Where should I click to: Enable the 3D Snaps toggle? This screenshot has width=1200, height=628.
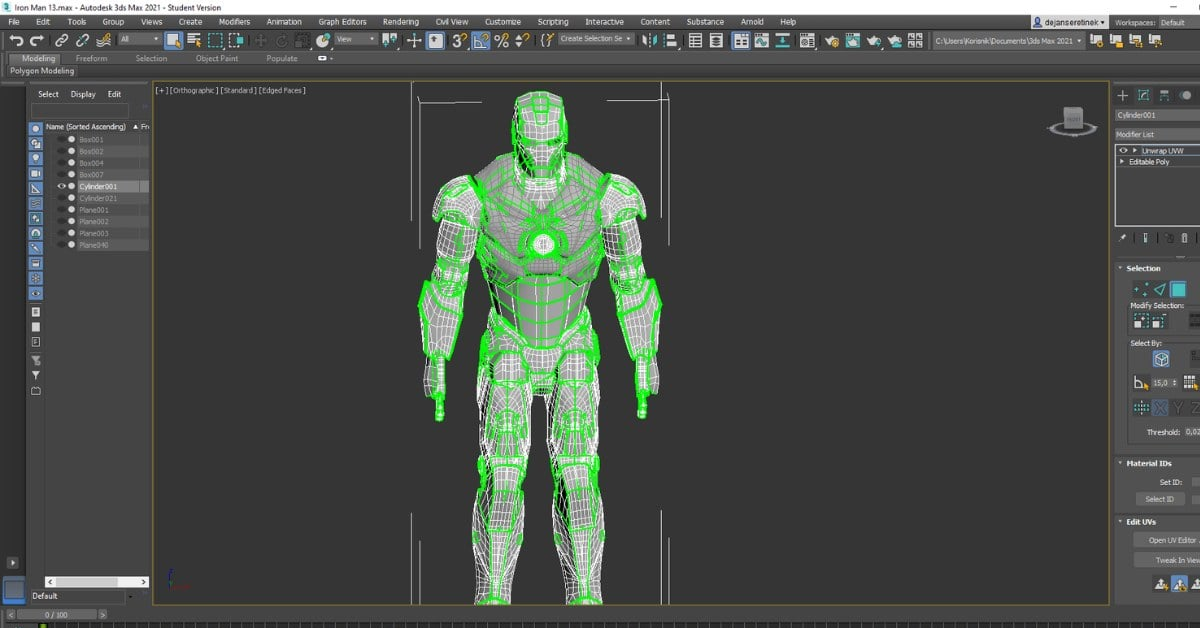point(457,40)
